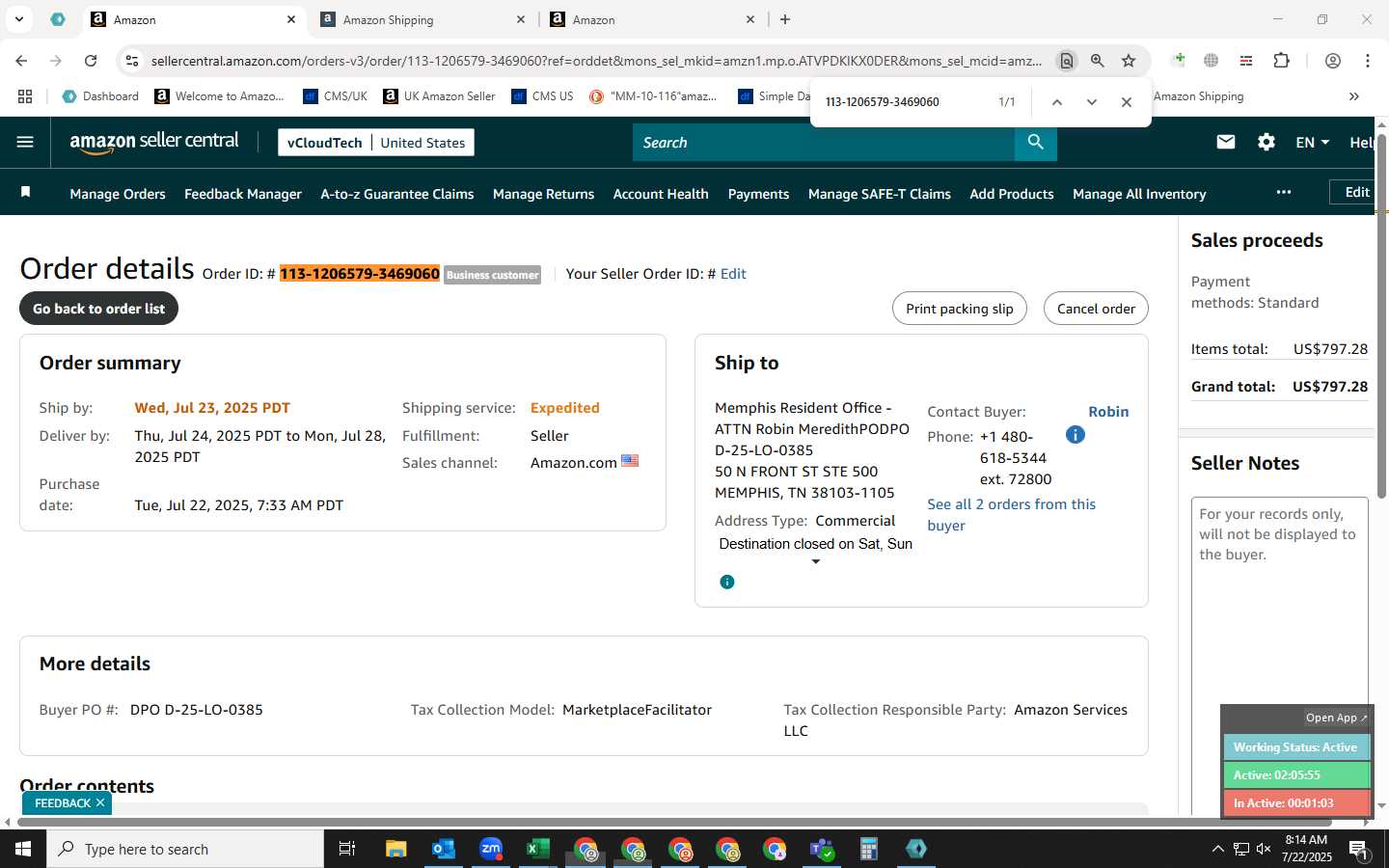Viewport: 1389px width, 868px height.
Task: Click the Cancel order button
Action: [1096, 309]
